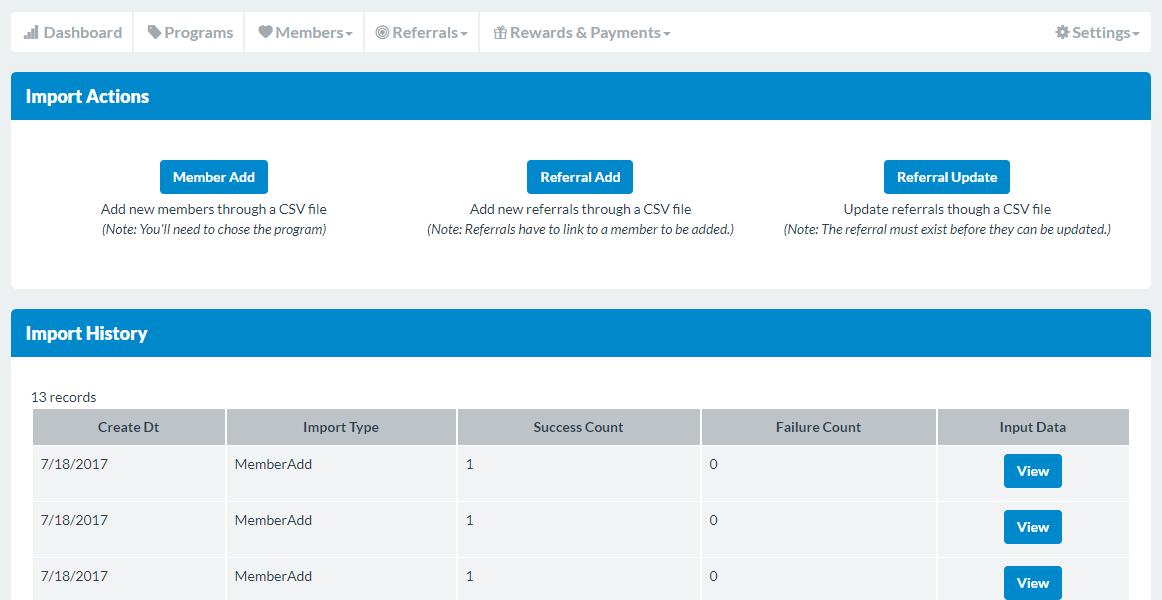Image resolution: width=1162 pixels, height=600 pixels.
Task: Click the Programs tag icon
Action: pyautogui.click(x=154, y=33)
